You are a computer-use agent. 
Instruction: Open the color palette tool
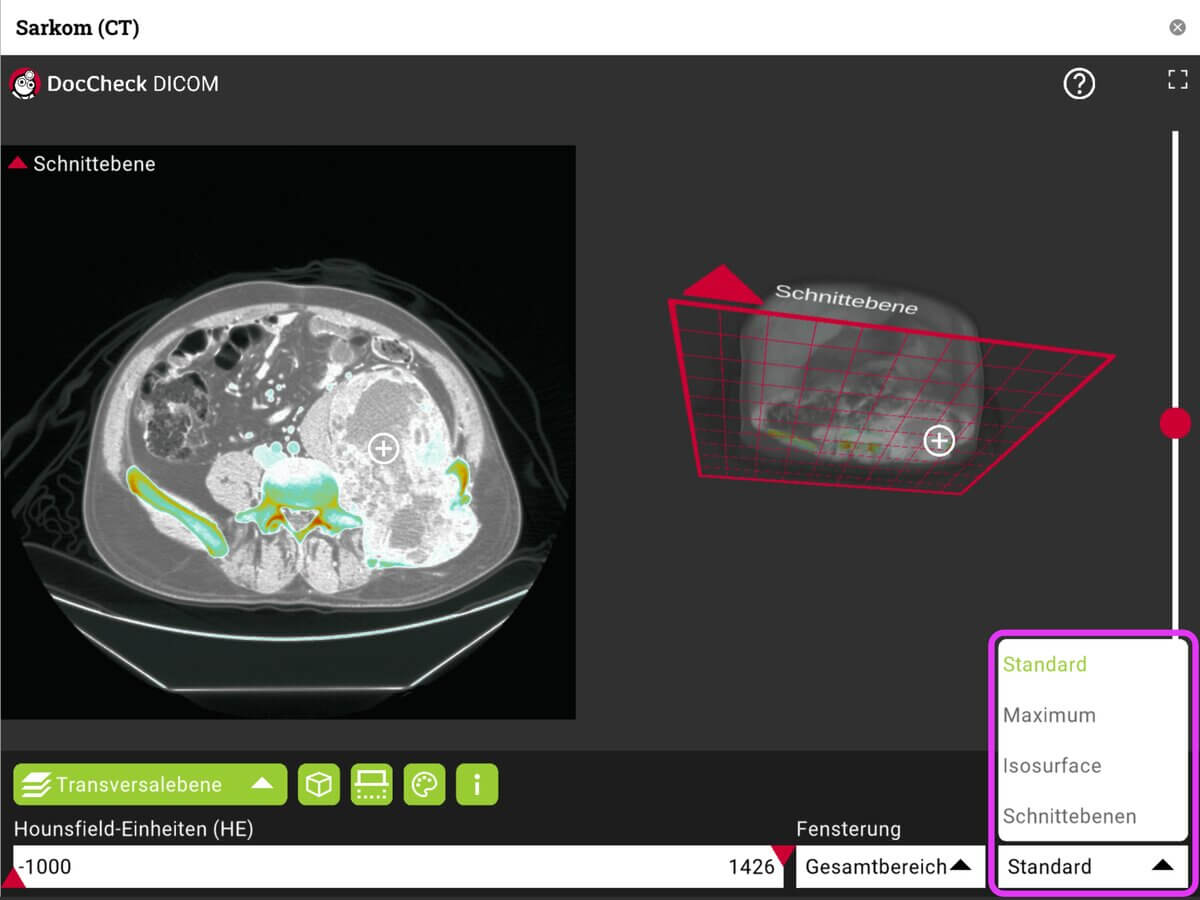[x=424, y=784]
